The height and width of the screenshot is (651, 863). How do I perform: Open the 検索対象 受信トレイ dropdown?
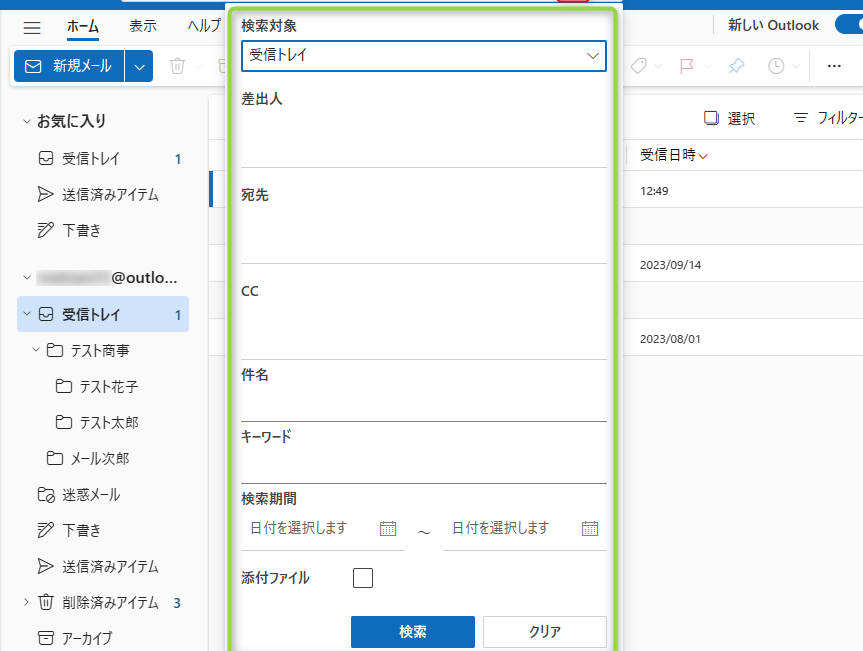tap(424, 56)
